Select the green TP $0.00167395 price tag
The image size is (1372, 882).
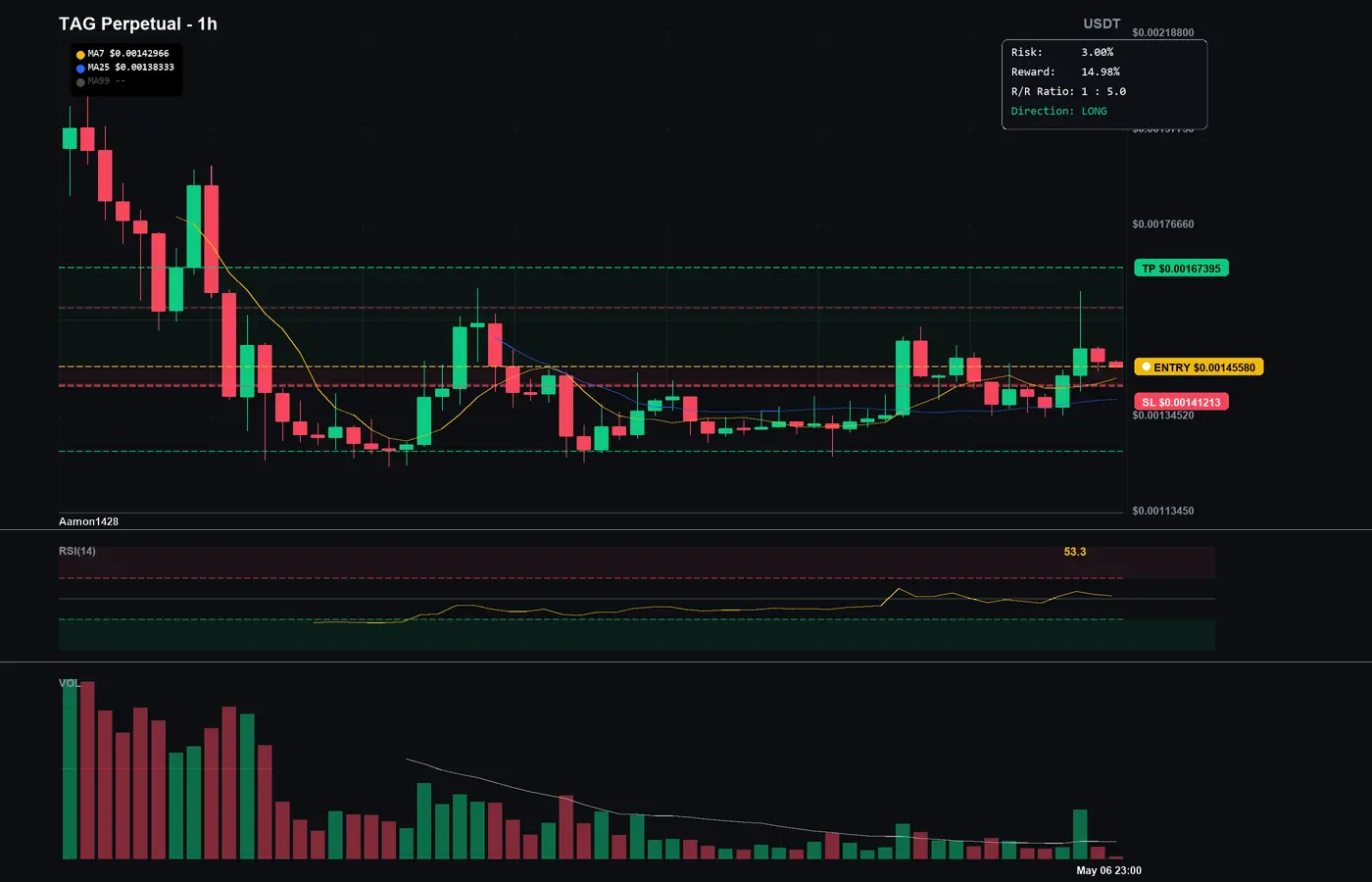pos(1181,269)
